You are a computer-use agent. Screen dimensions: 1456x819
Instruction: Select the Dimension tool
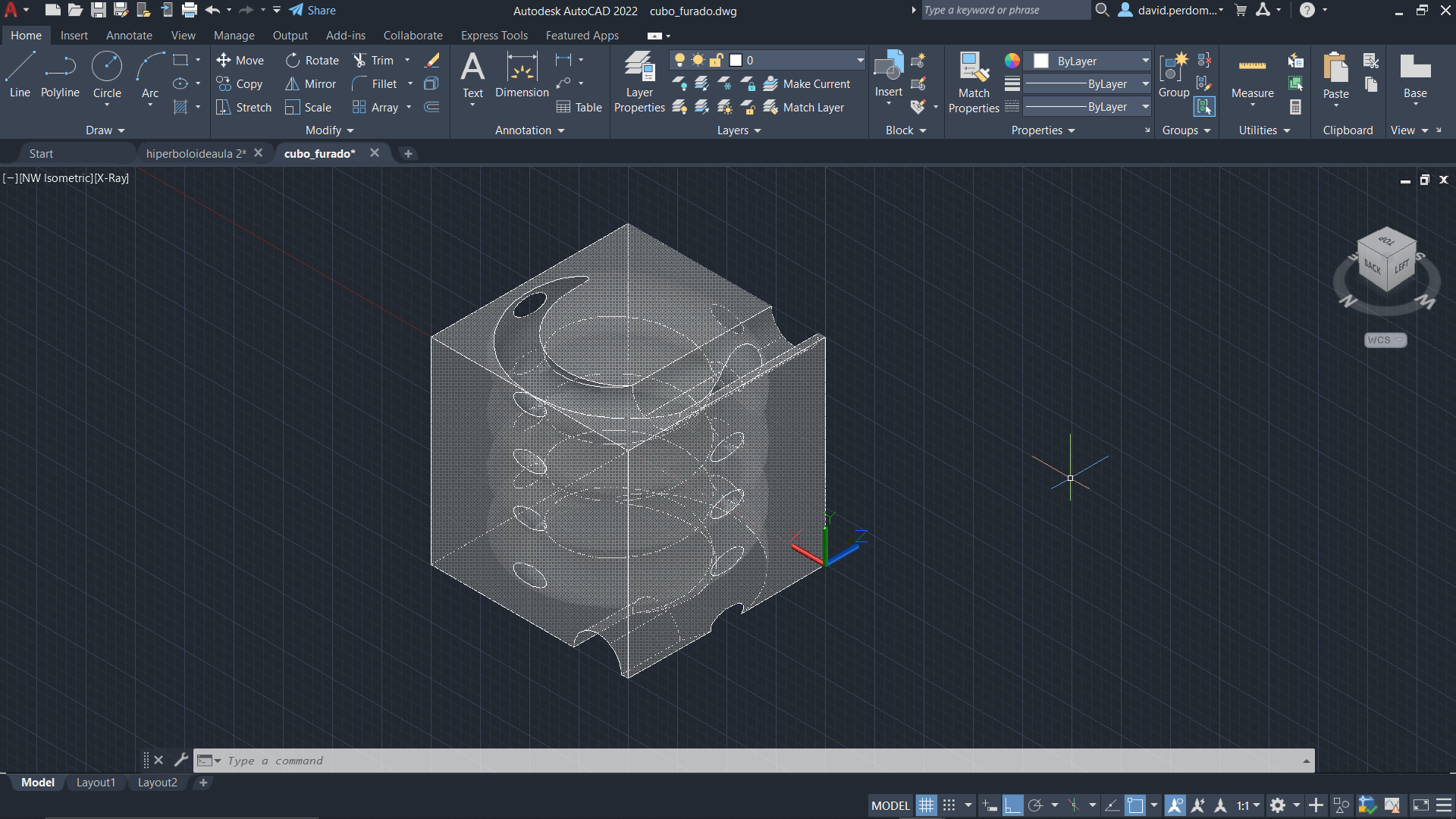coord(522,75)
